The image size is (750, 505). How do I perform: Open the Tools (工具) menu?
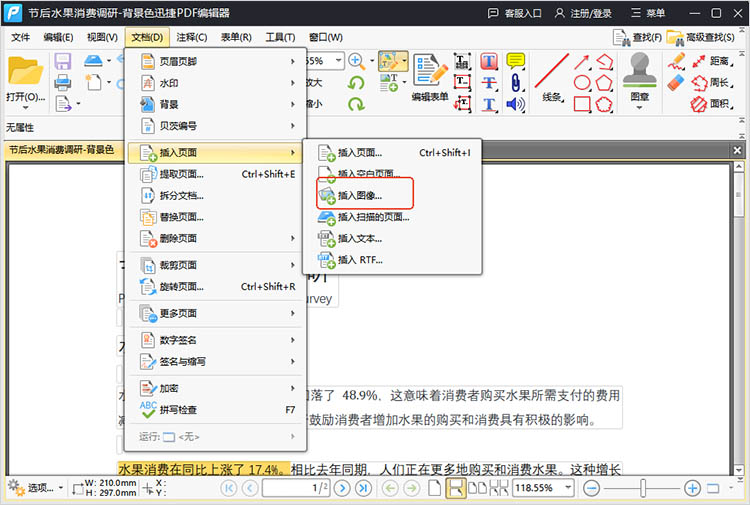click(280, 37)
